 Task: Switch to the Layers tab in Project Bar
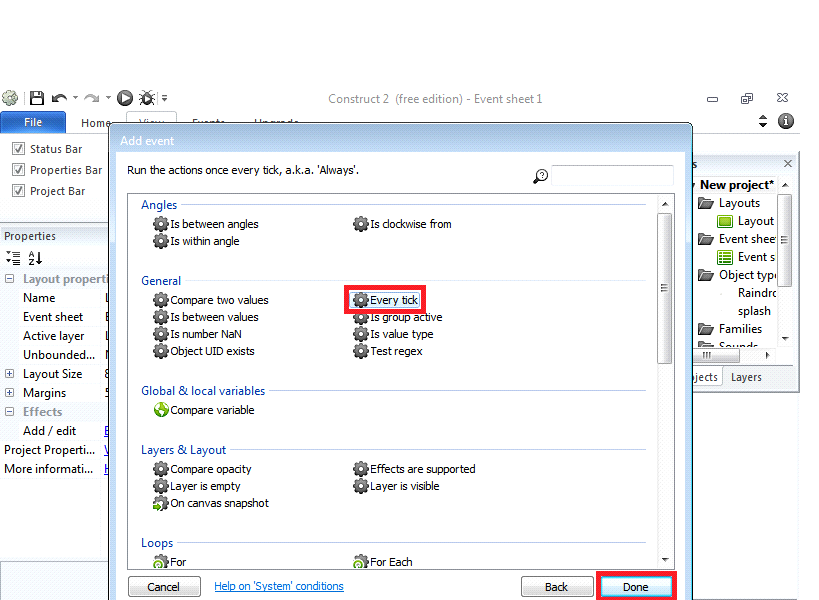tap(746, 377)
